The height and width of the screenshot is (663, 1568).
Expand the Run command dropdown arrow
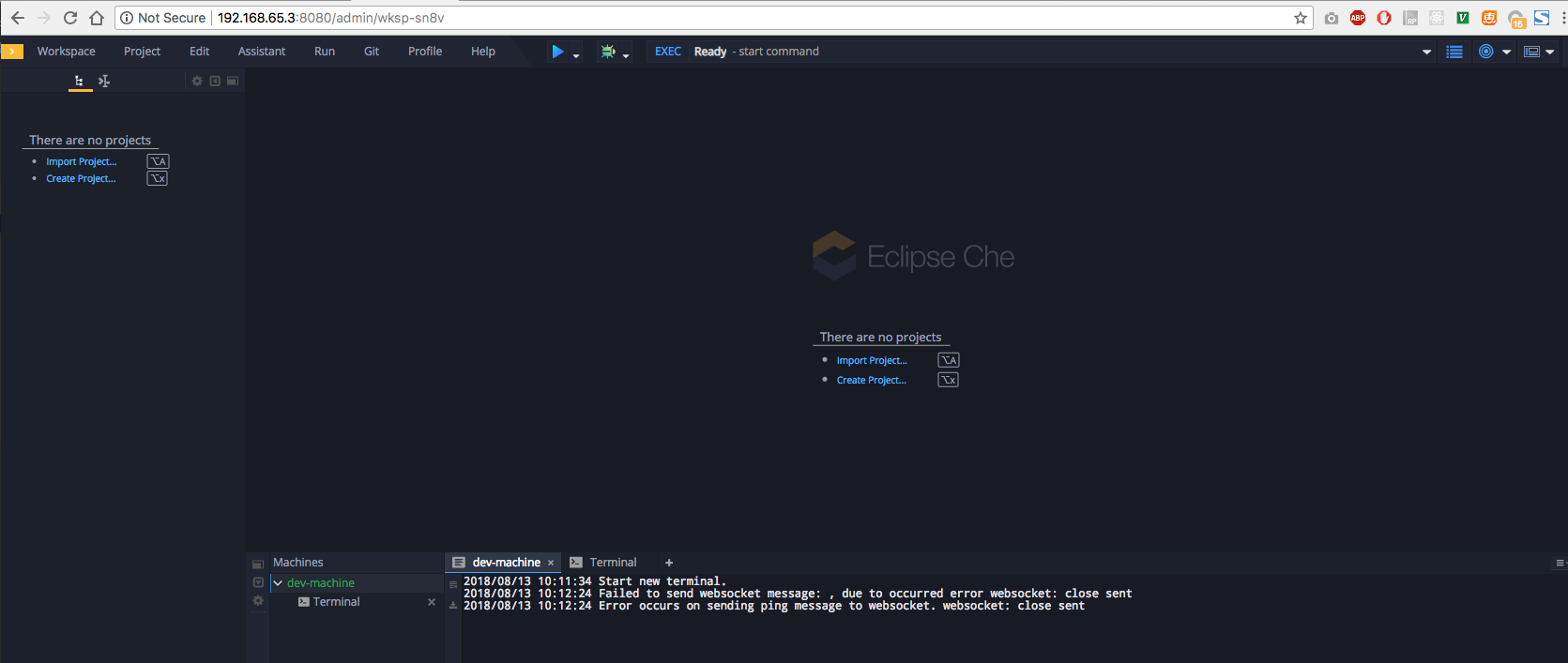point(576,55)
